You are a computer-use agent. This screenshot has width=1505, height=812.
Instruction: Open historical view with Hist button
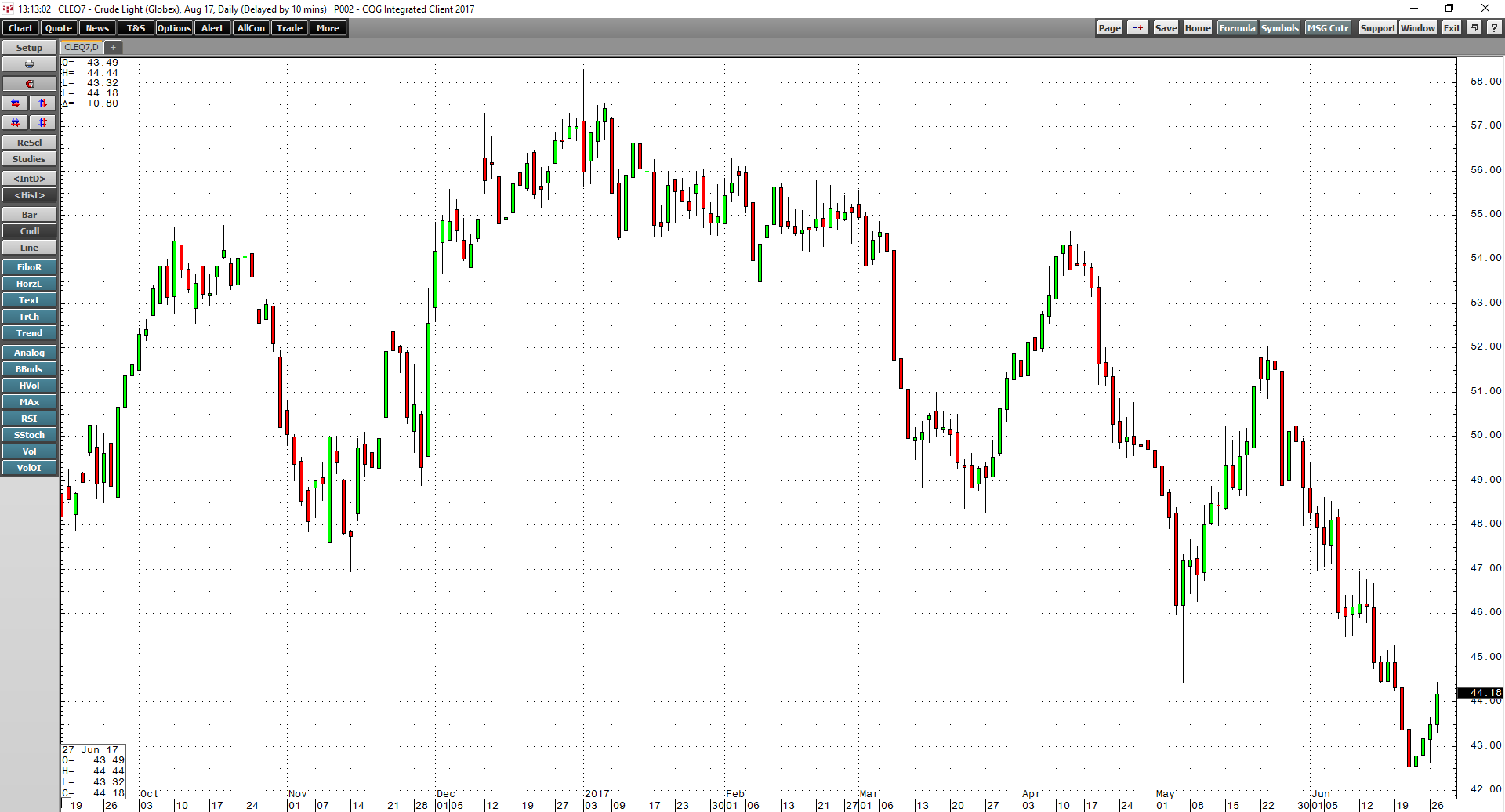point(29,195)
